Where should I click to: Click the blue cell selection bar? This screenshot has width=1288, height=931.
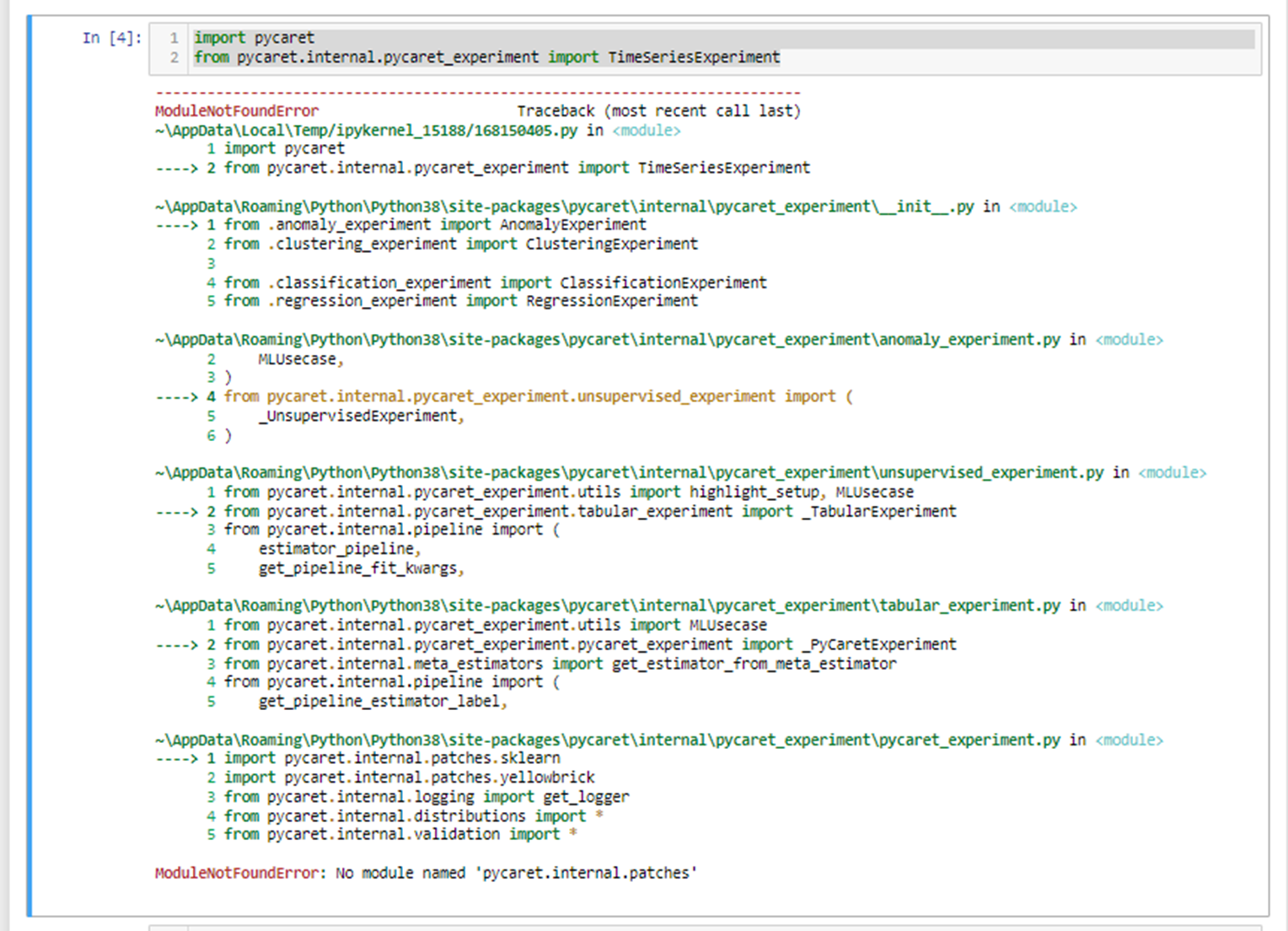click(31, 464)
